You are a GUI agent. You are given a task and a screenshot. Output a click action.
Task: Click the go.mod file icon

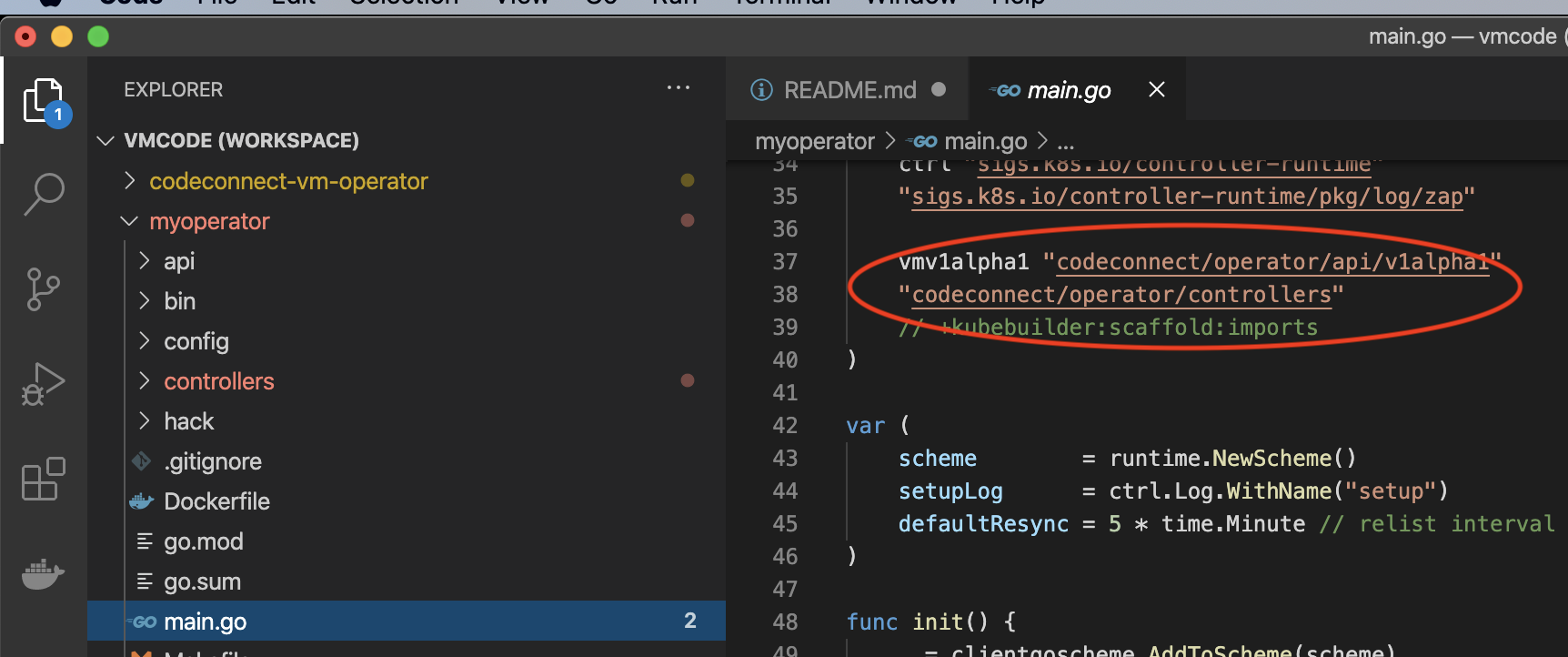144,541
